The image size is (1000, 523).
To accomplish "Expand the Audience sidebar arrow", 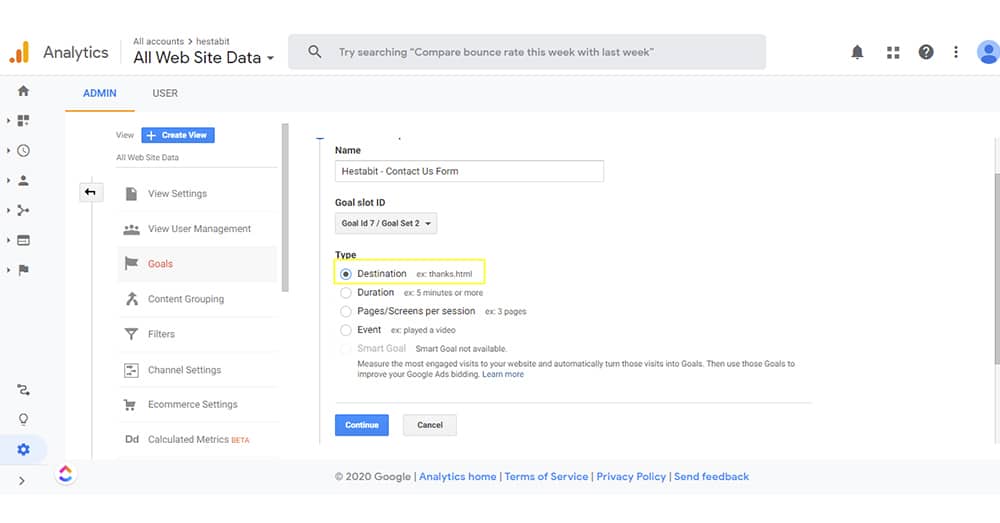I will pyautogui.click(x=8, y=180).
